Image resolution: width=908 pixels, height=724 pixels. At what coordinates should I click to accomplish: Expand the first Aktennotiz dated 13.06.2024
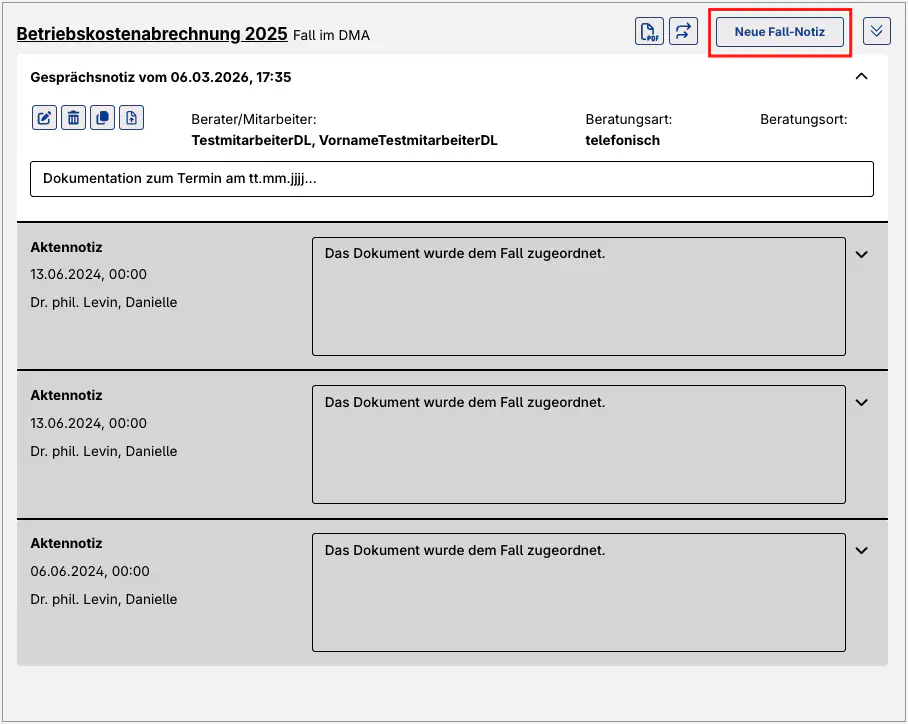point(862,254)
